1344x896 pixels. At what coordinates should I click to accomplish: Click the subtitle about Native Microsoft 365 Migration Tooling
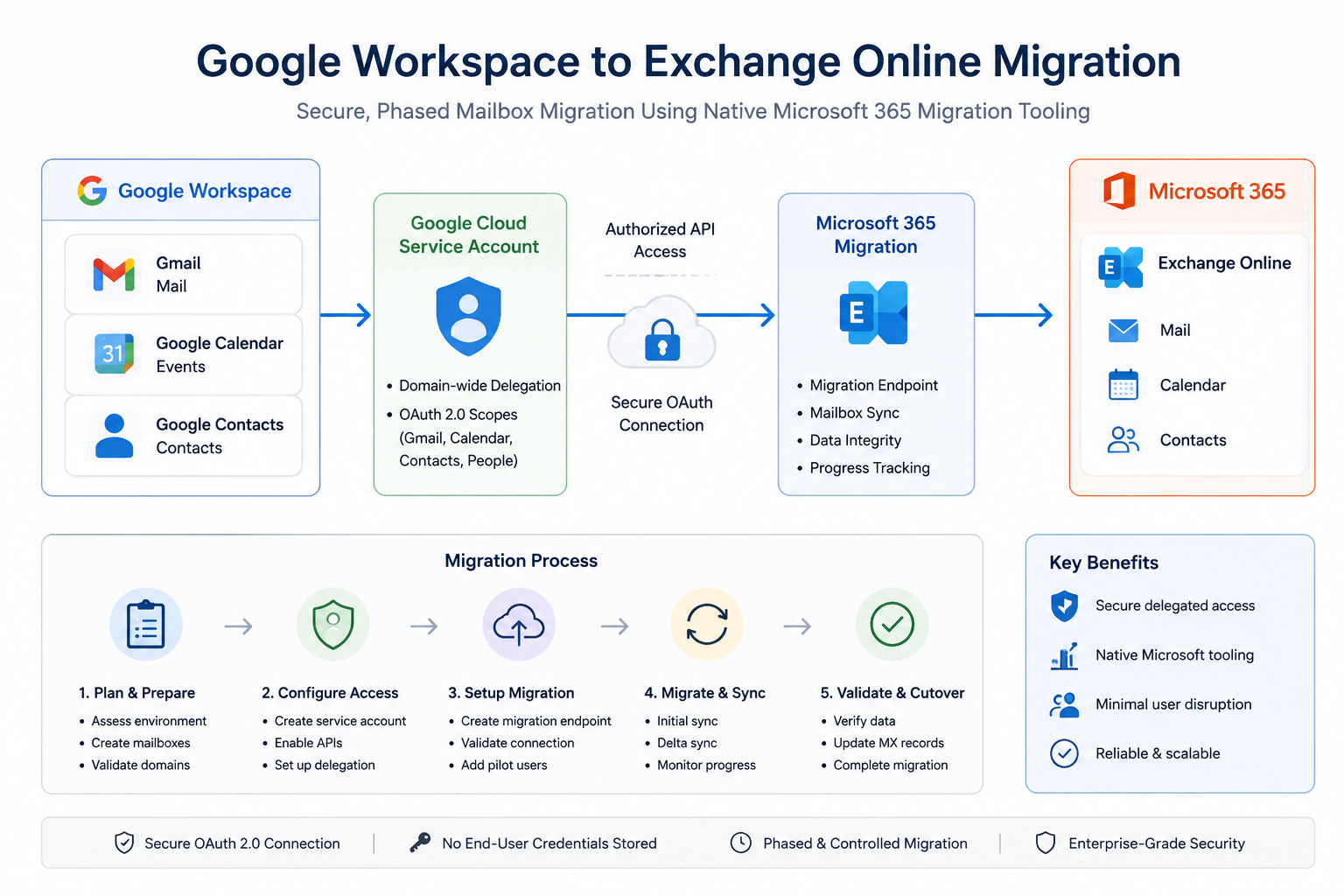click(x=693, y=111)
